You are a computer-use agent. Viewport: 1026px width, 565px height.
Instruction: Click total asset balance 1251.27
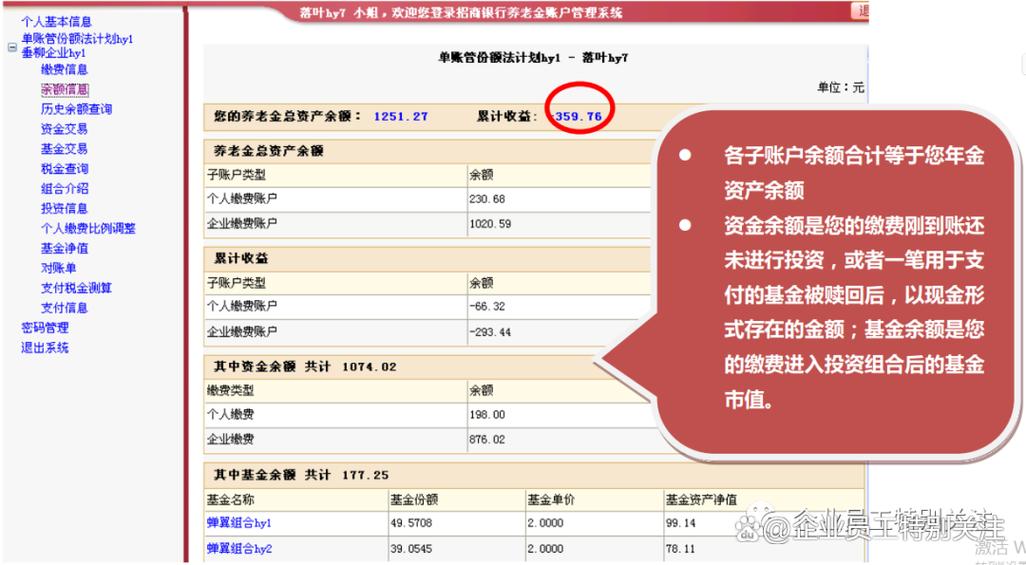400,117
